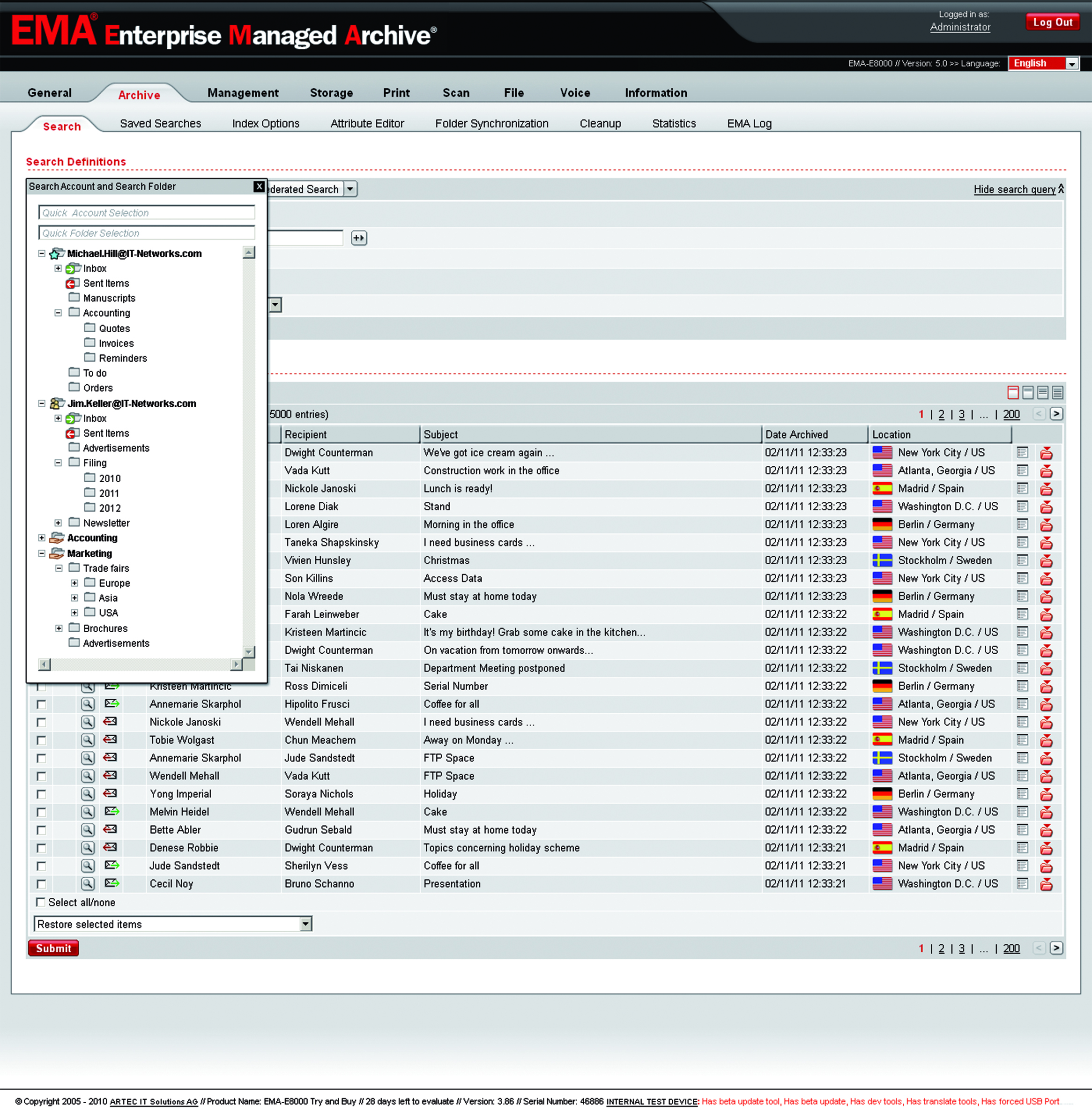
Task: Click mail direction icon in Tobie Wolgast row
Action: pos(111,740)
